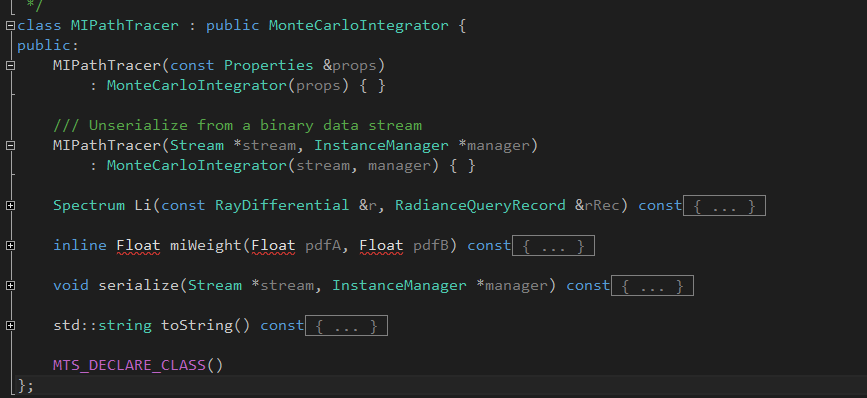The height and width of the screenshot is (398, 867).
Task: Click collapsed code box after toString const
Action: (x=346, y=326)
